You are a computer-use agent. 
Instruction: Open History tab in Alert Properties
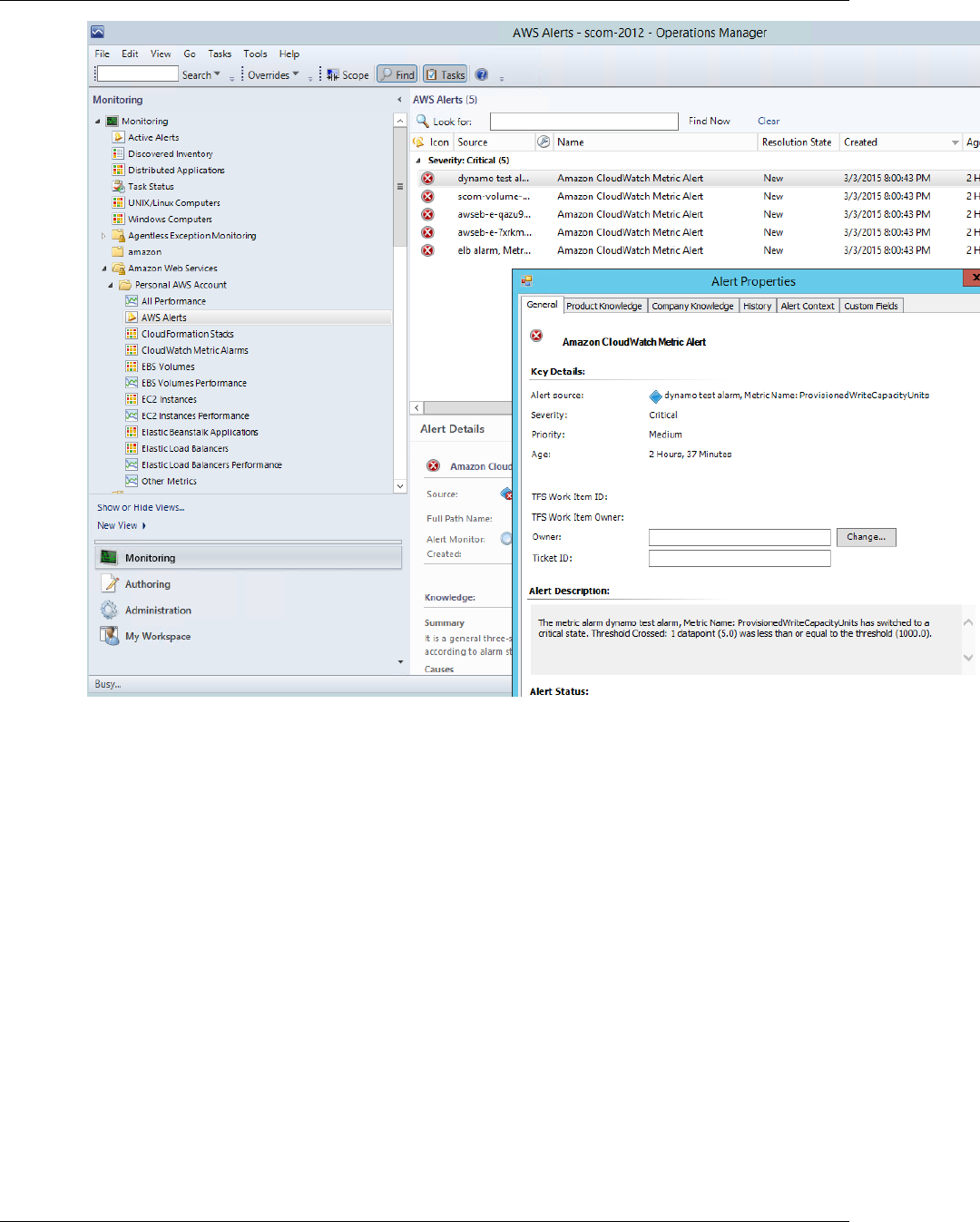757,306
